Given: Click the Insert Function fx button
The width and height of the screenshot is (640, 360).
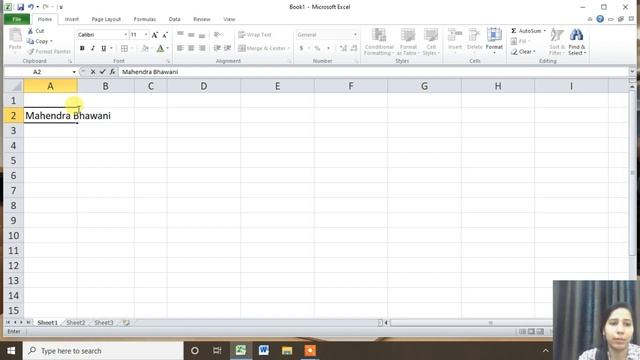Looking at the screenshot, I should click(112, 72).
